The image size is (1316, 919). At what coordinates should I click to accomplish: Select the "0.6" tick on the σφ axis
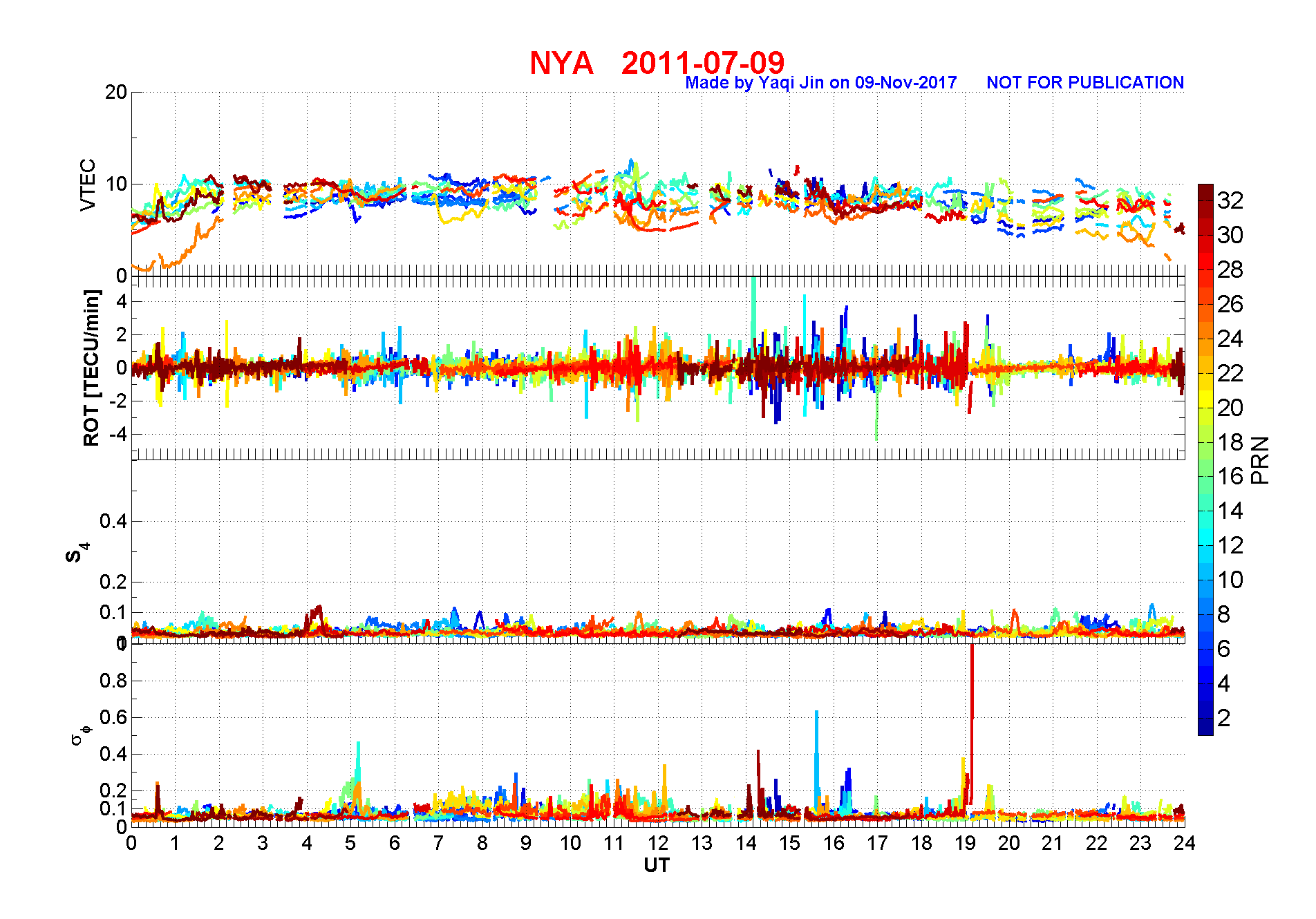(x=113, y=717)
